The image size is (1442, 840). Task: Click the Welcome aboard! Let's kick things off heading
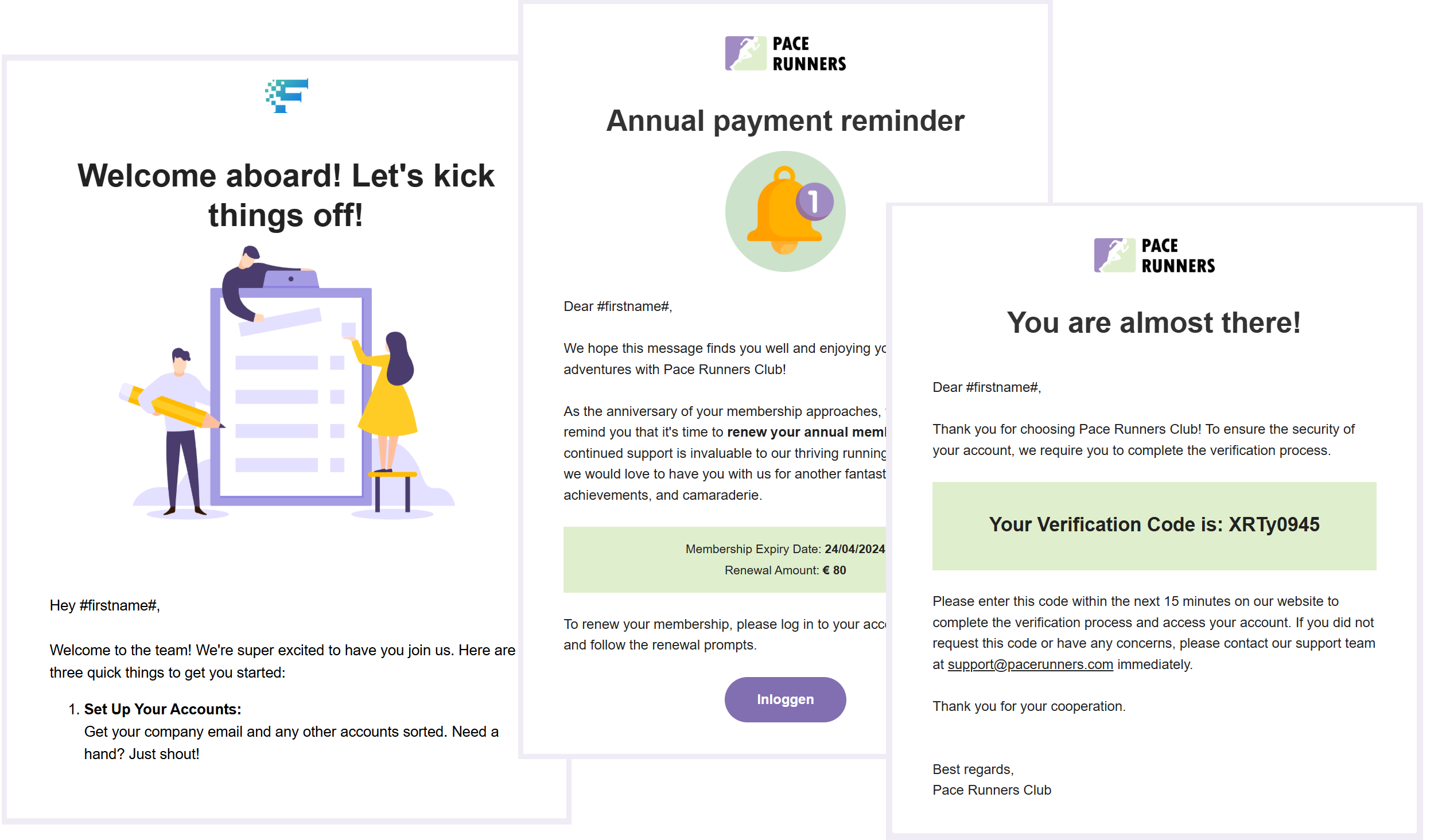click(x=286, y=195)
